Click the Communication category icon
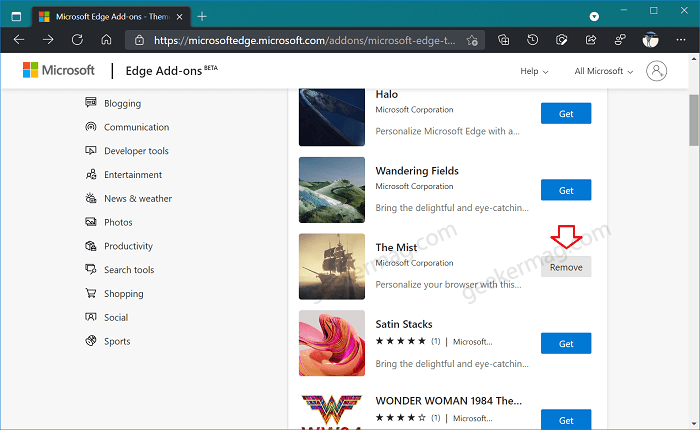 (x=91, y=127)
